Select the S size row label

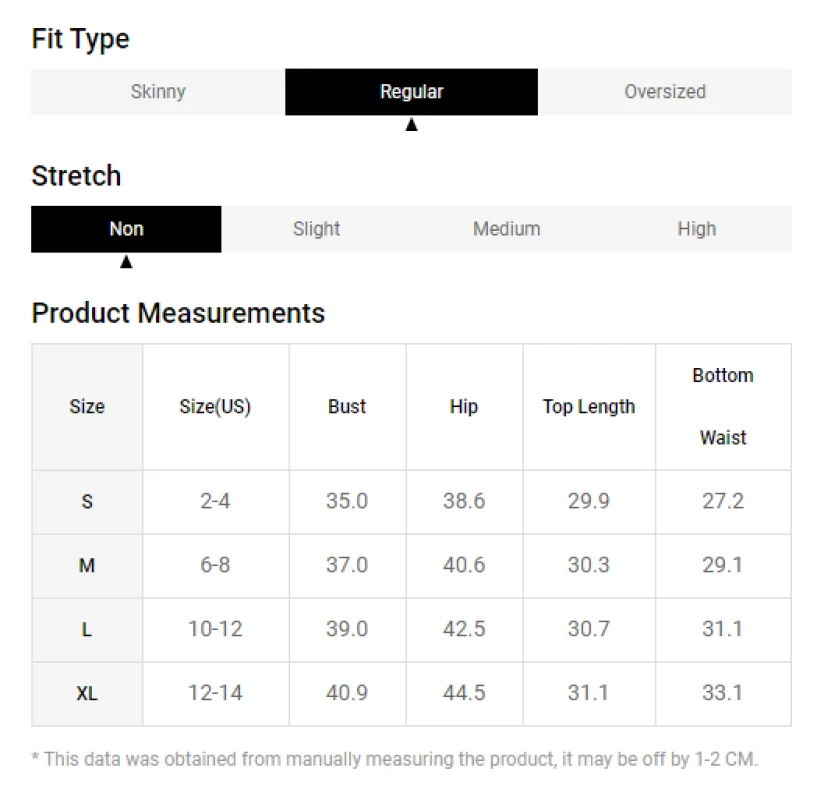click(x=87, y=502)
